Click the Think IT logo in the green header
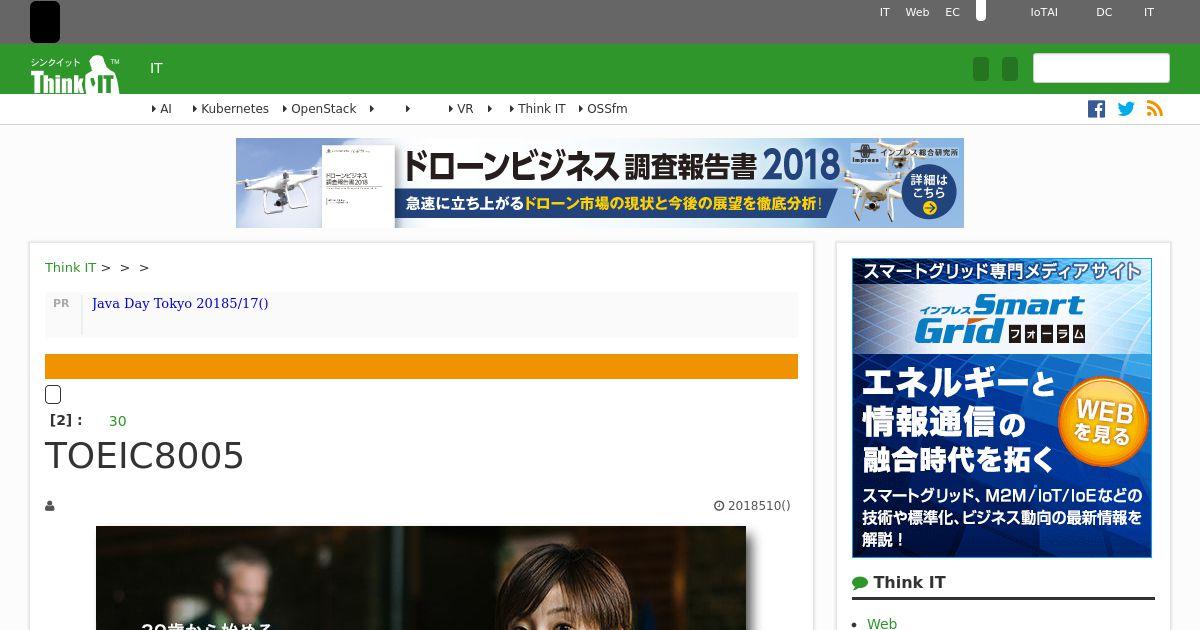This screenshot has width=1200, height=630. point(75,73)
